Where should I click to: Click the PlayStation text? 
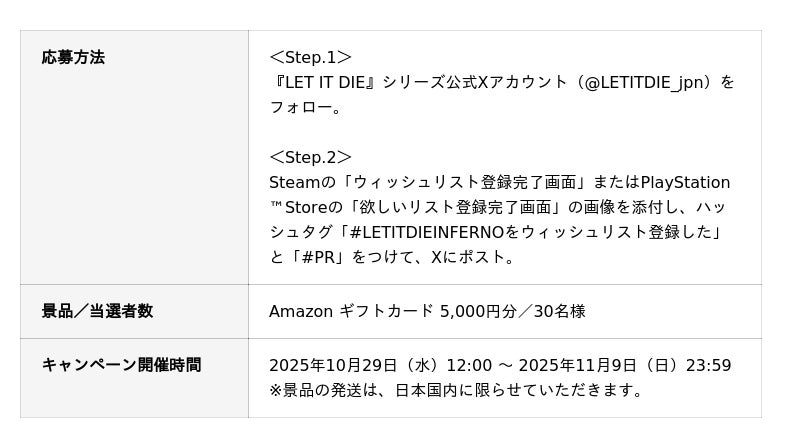click(685, 182)
